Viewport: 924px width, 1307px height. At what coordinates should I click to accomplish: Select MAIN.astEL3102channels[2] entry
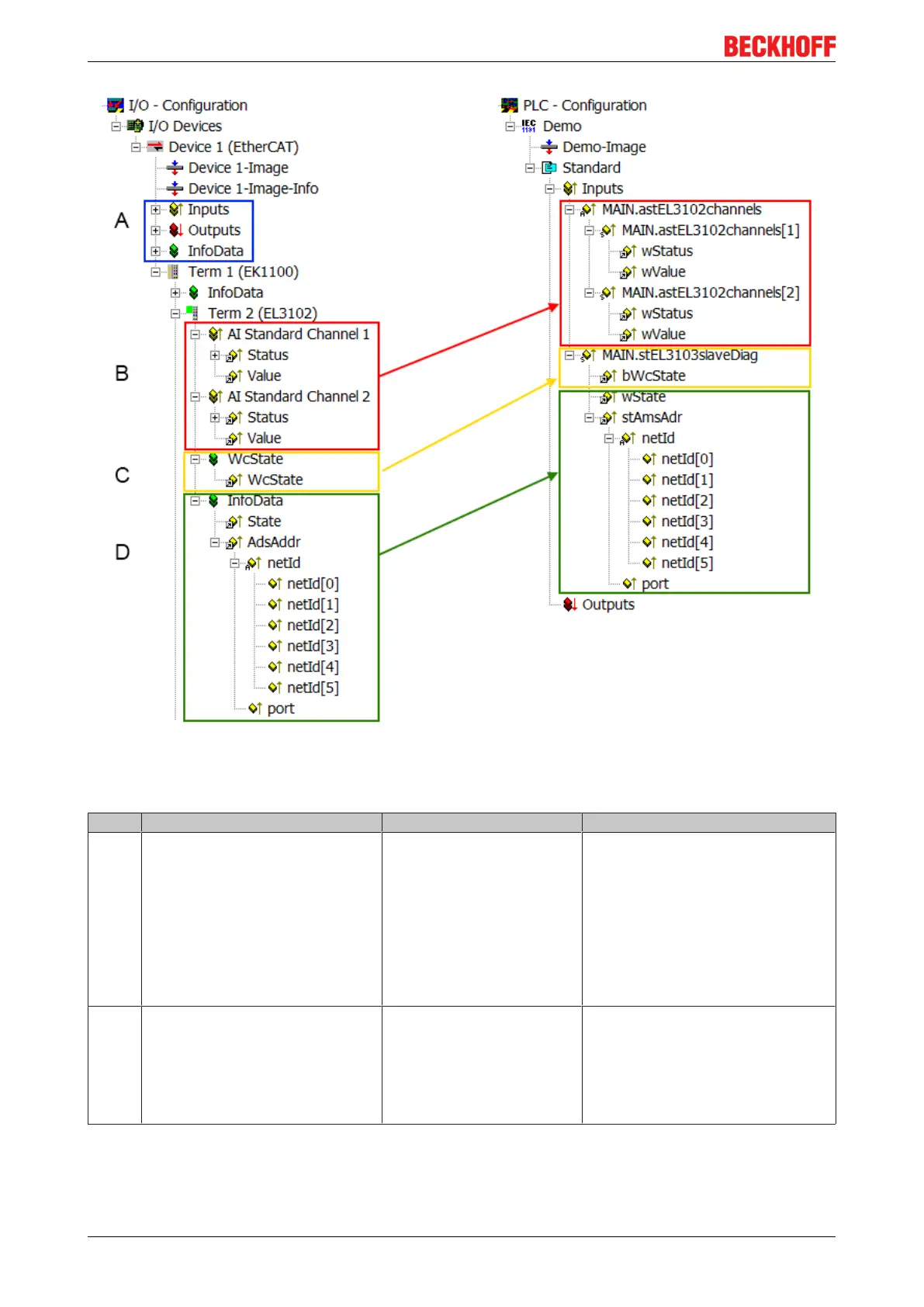711,293
